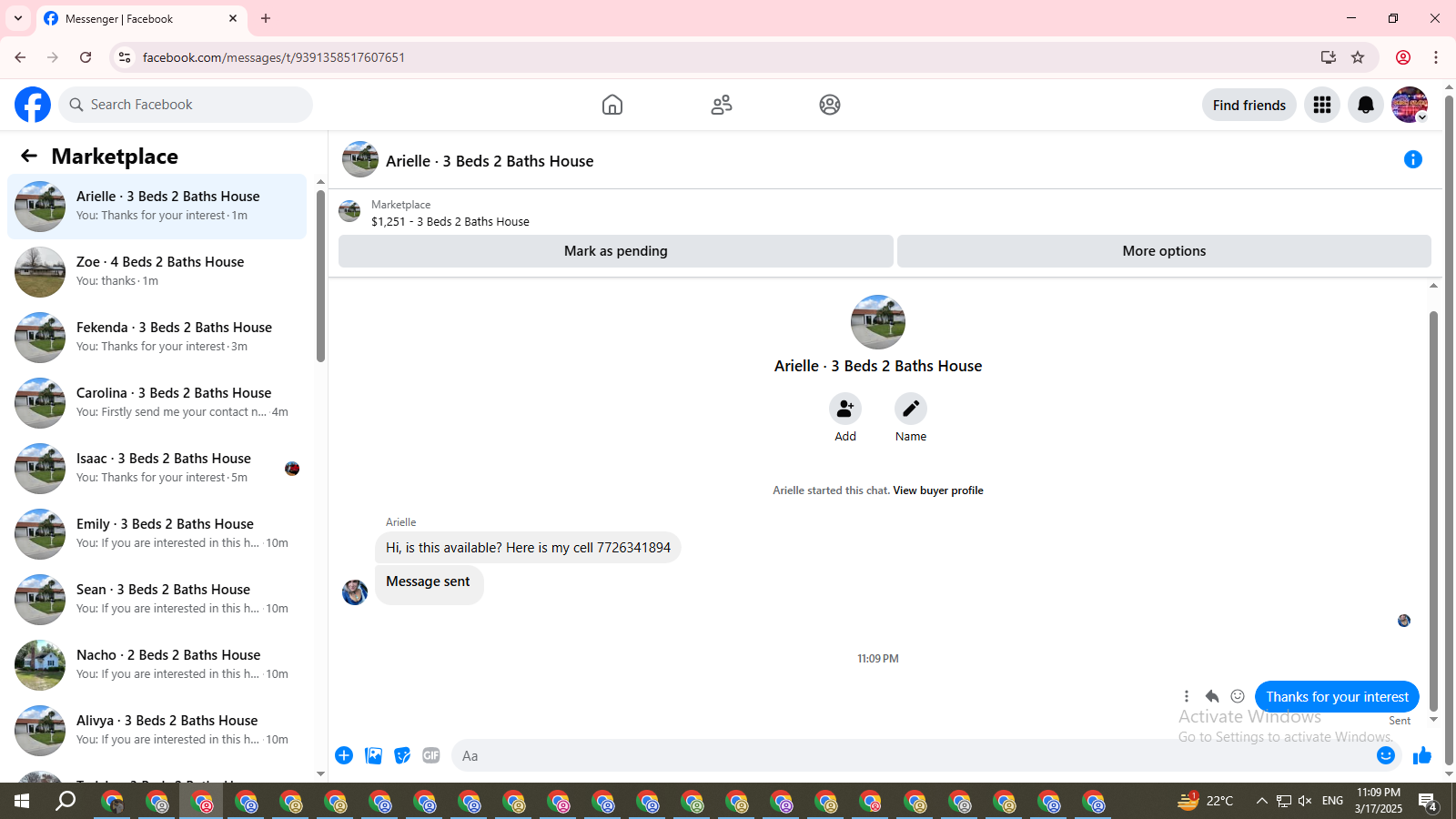Open the Facebook menu grid icon
Image resolution: width=1456 pixels, height=819 pixels.
click(x=1322, y=105)
